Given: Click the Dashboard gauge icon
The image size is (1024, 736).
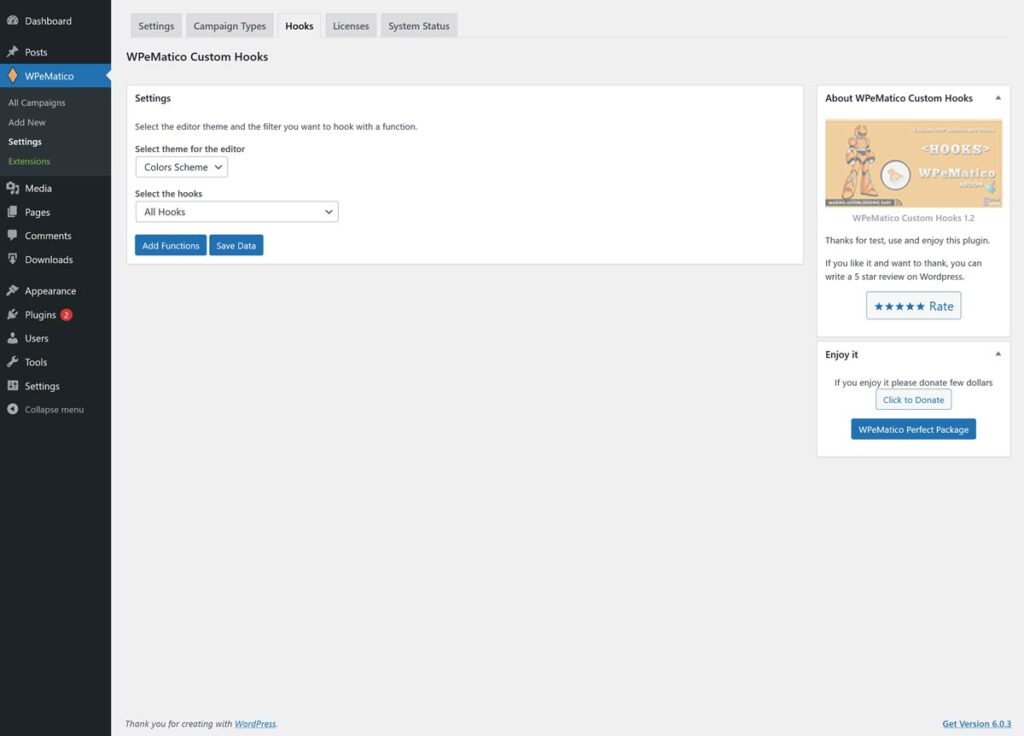Looking at the screenshot, I should tap(12, 20).
